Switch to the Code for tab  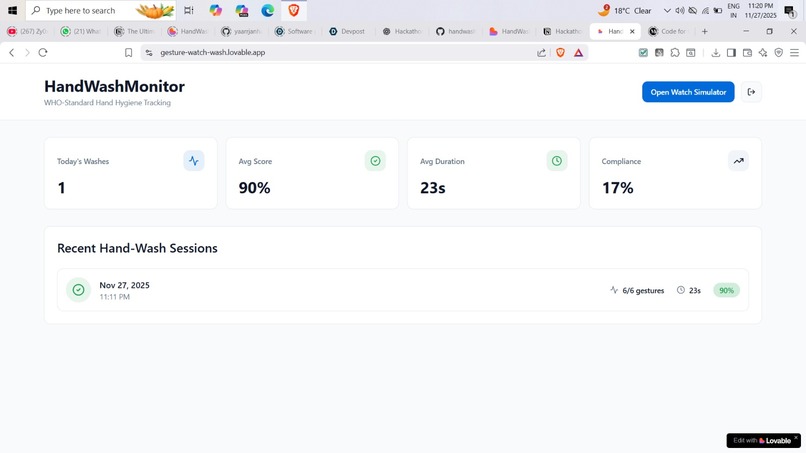pos(668,31)
